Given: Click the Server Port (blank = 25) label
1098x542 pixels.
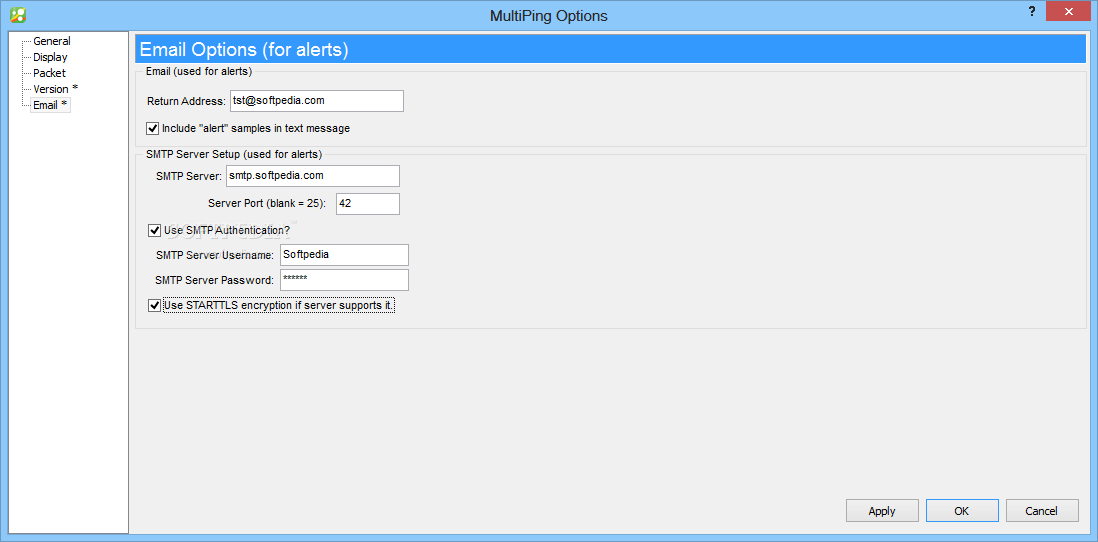Looking at the screenshot, I should coord(267,204).
